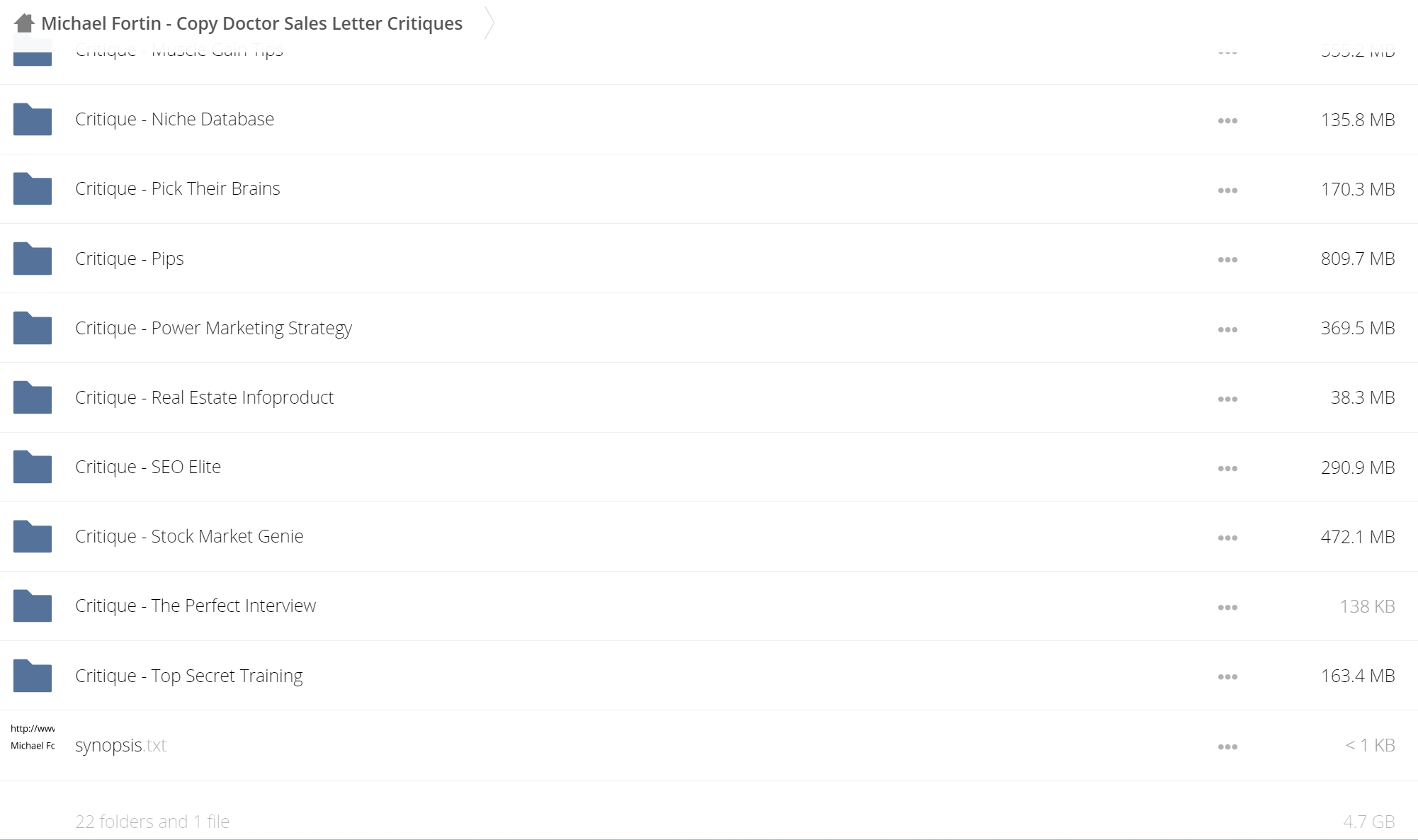The image size is (1418, 840).
Task: Open the Pips folder icon
Action: 33,259
